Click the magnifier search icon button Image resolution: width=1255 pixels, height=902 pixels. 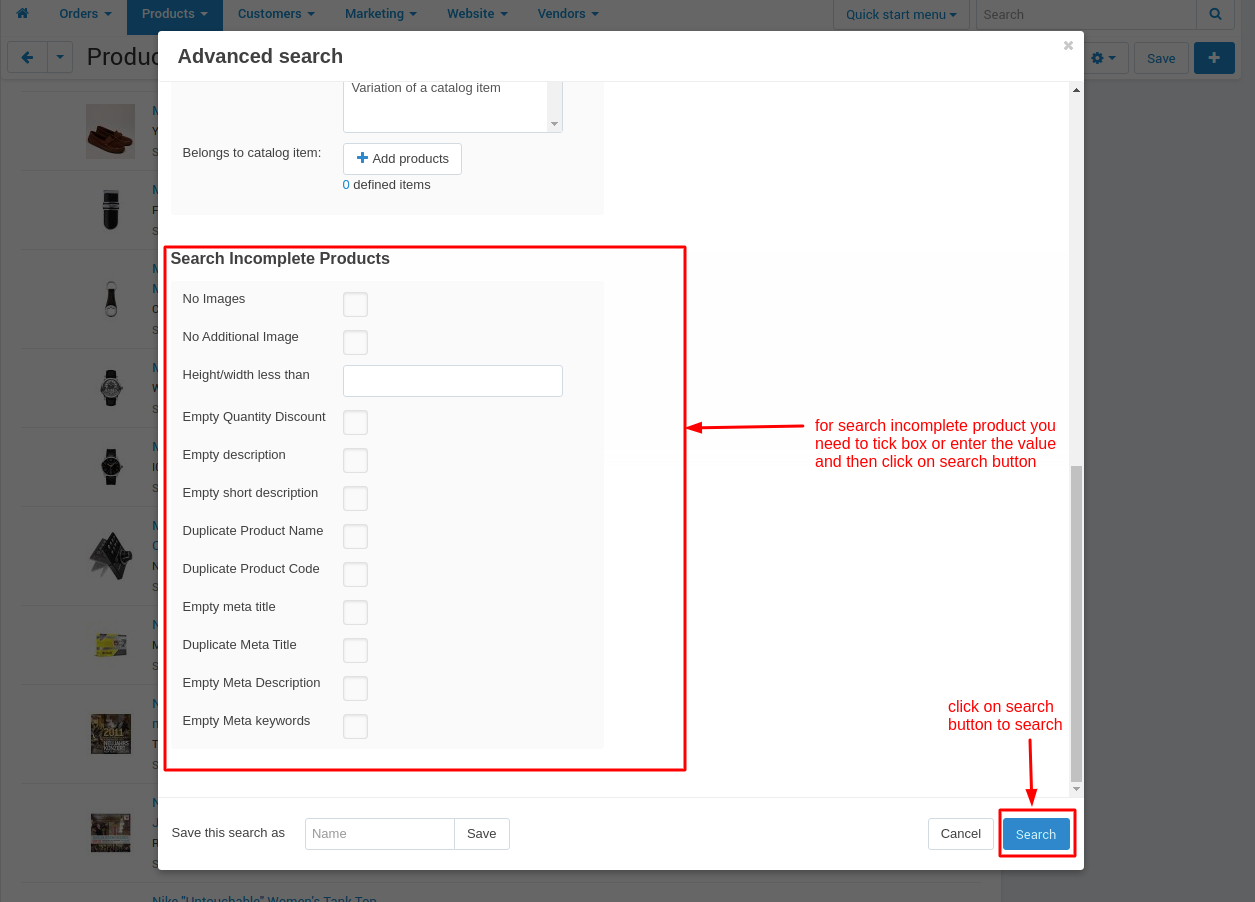tap(1215, 14)
